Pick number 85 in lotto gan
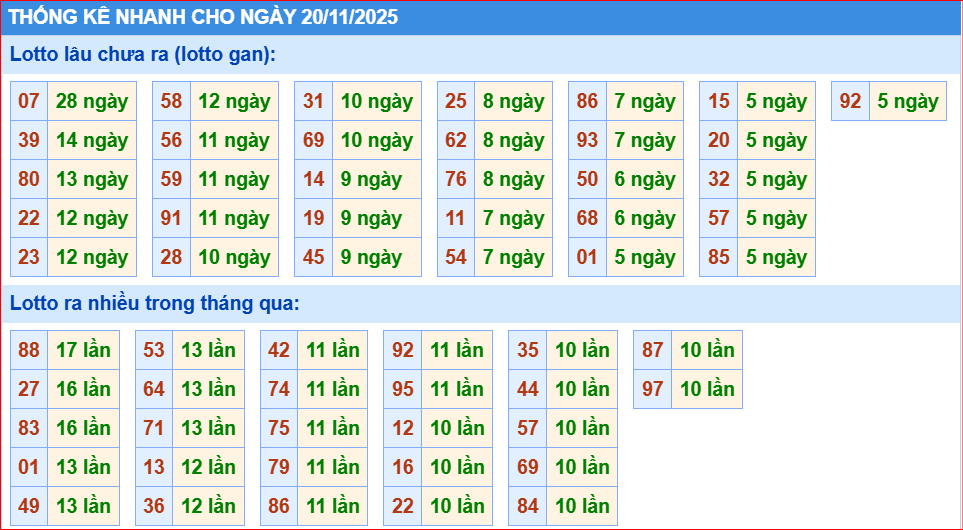The width and height of the screenshot is (963, 530). pyautogui.click(x=719, y=257)
